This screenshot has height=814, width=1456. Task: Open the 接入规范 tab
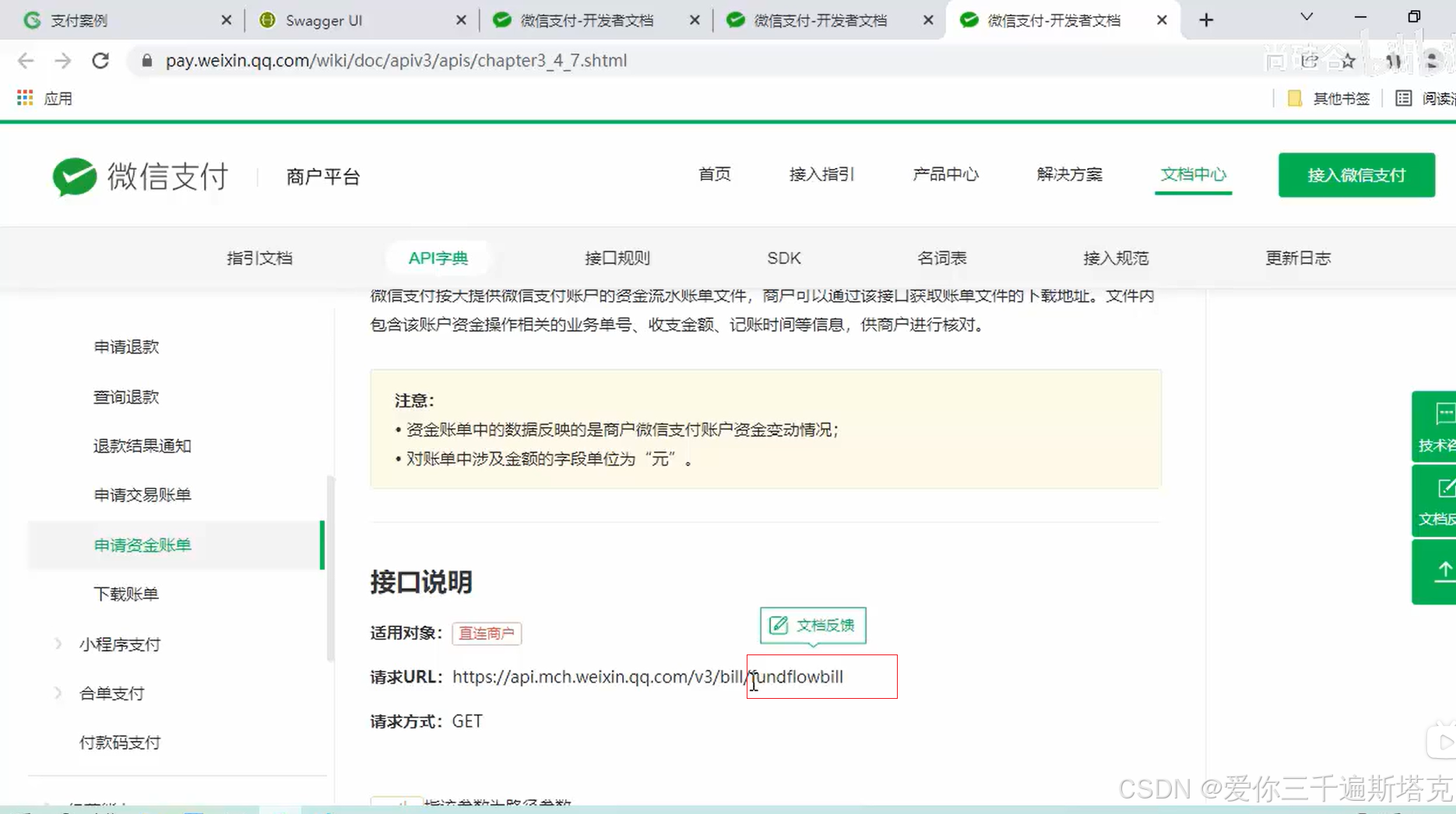pos(1116,258)
